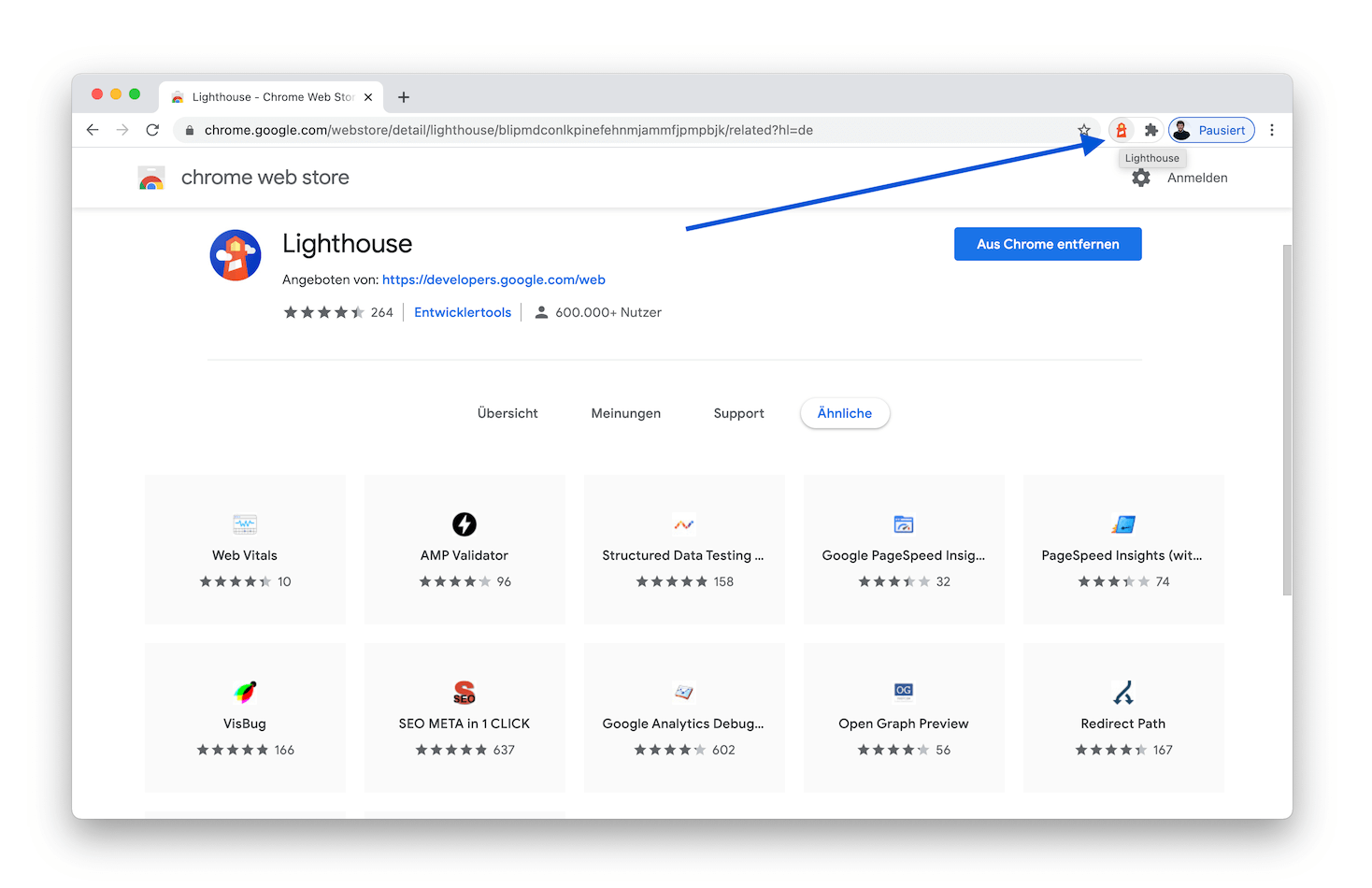Click the 600.000+ Nutzer text

pyautogui.click(x=608, y=312)
